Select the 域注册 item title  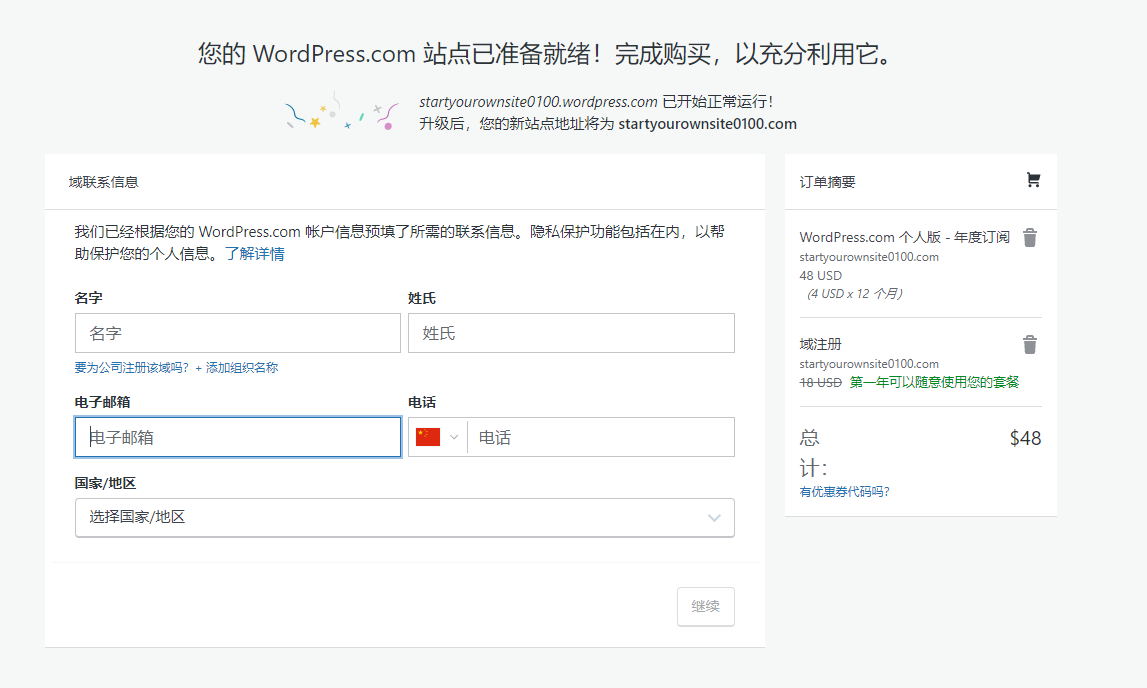coord(821,344)
